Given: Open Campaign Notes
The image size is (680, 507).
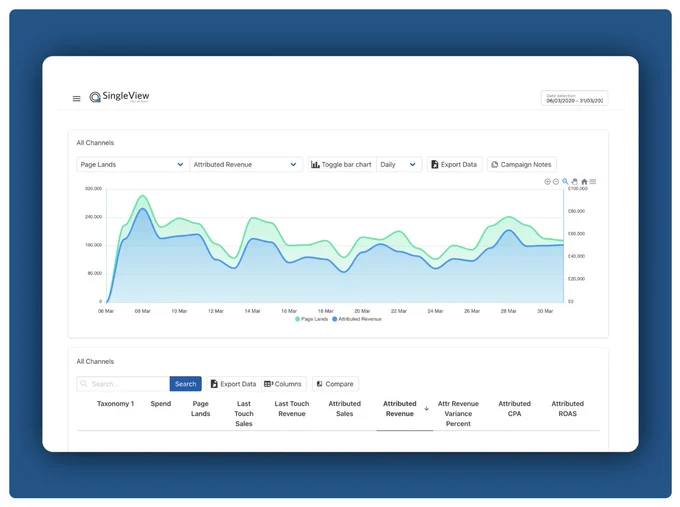Looking at the screenshot, I should [x=522, y=165].
